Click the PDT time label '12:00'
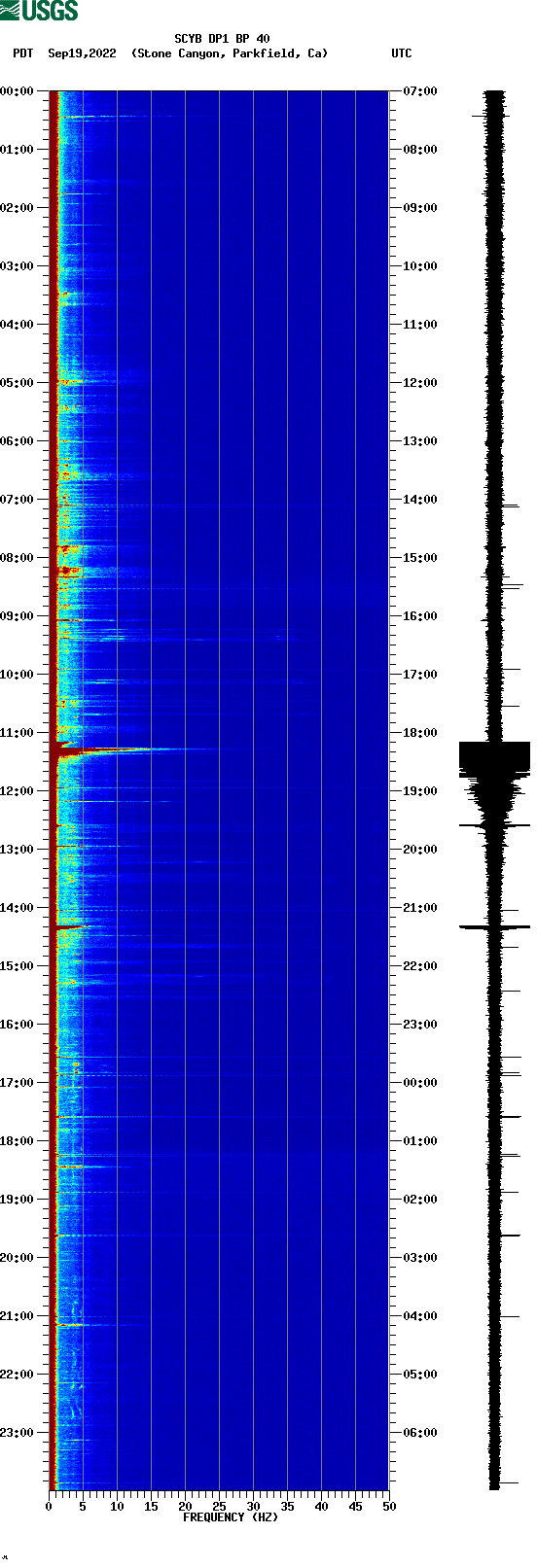The width and height of the screenshot is (537, 1568). point(18,791)
